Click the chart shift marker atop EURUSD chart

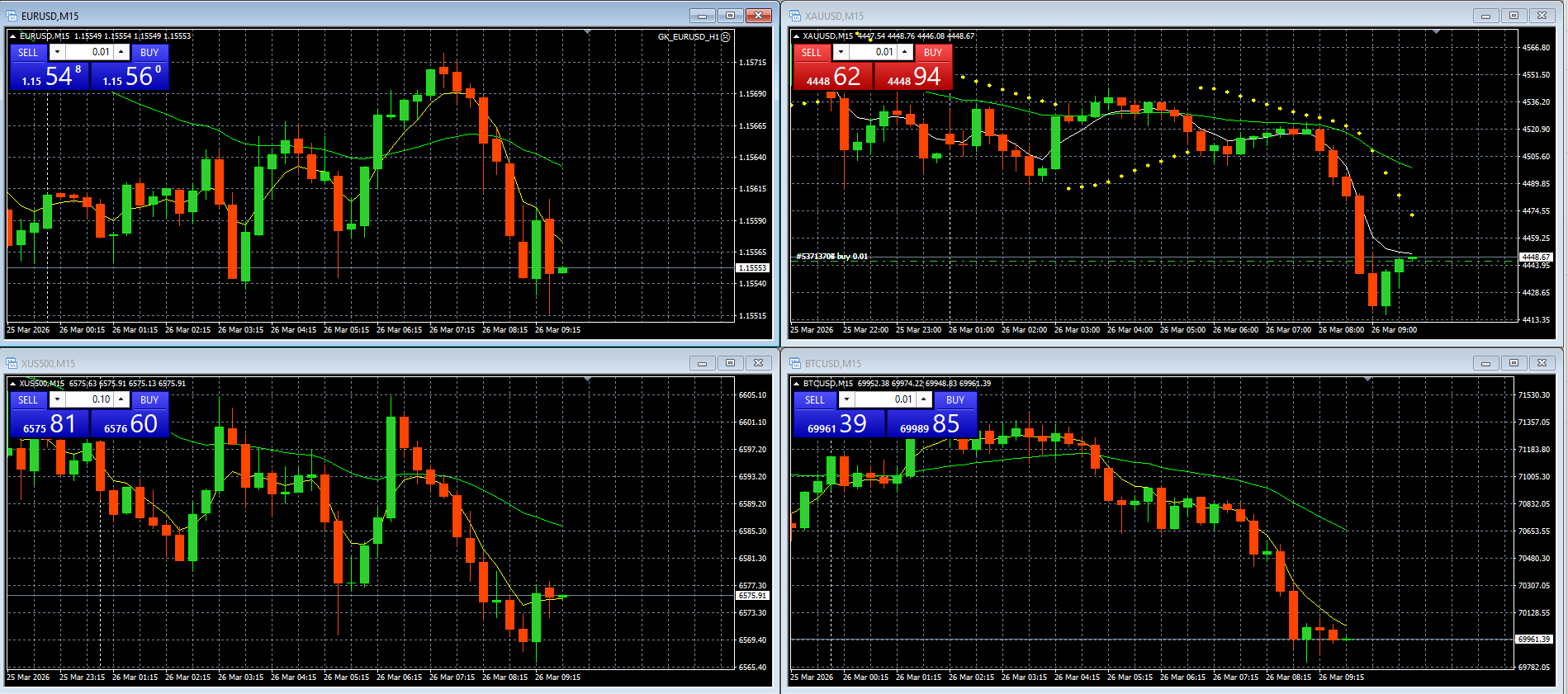click(x=587, y=32)
